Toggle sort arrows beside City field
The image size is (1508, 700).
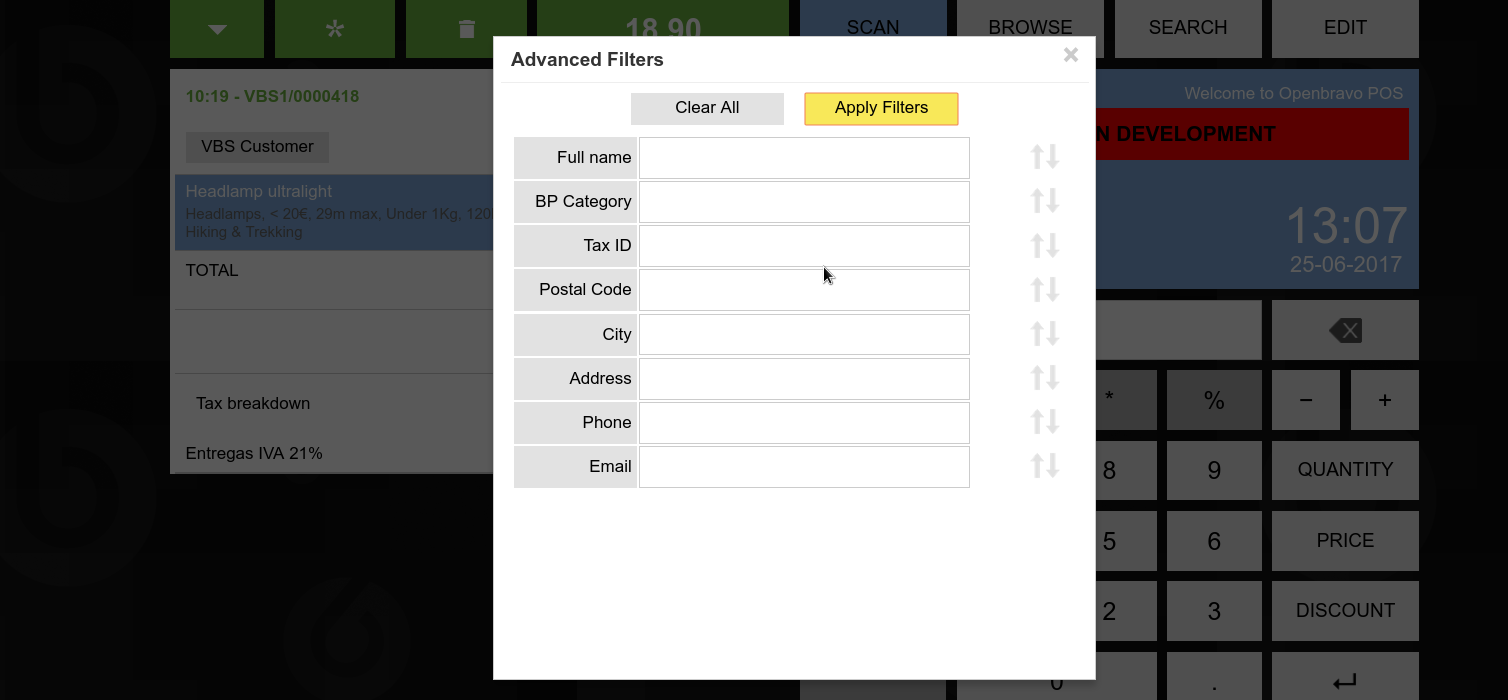1045,333
